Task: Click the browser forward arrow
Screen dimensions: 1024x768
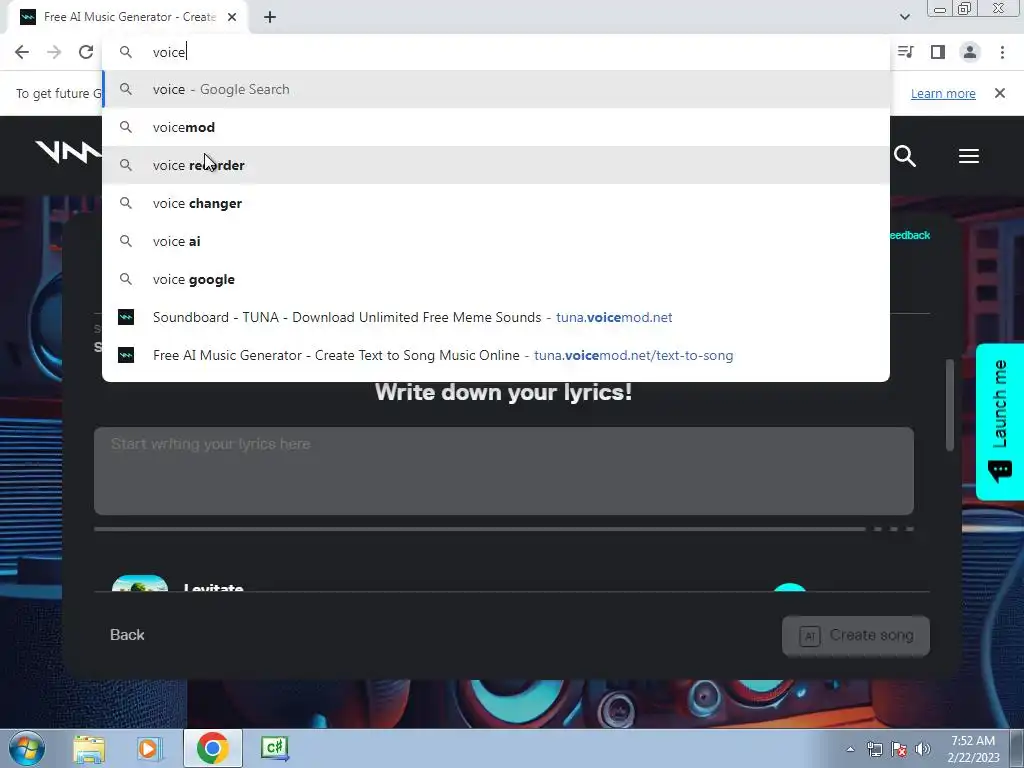Action: tap(54, 52)
